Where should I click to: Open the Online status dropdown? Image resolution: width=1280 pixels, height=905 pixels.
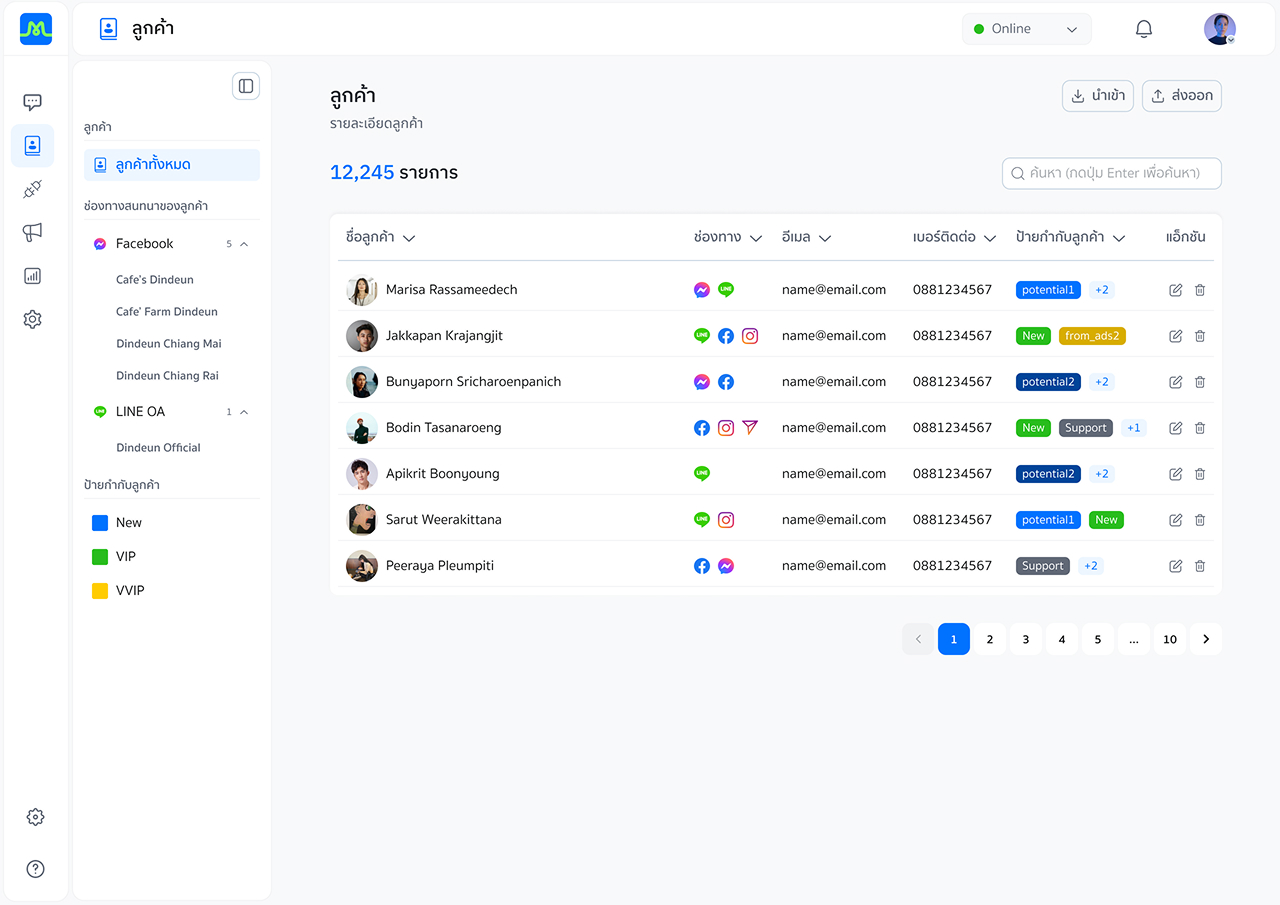(1027, 29)
